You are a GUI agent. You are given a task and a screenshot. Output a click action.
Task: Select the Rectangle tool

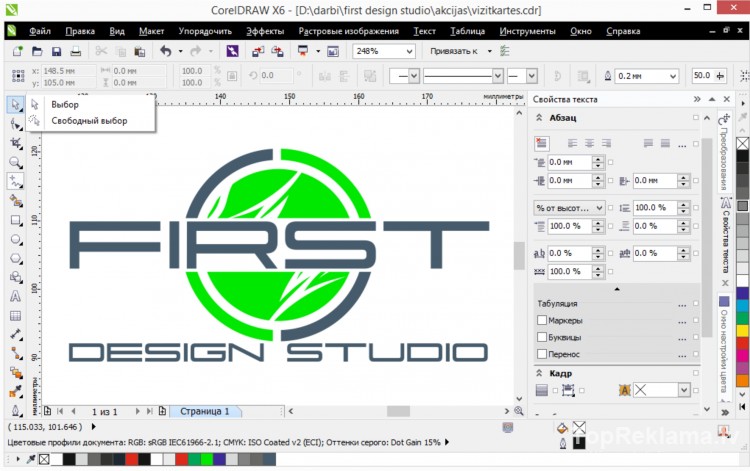coord(15,219)
